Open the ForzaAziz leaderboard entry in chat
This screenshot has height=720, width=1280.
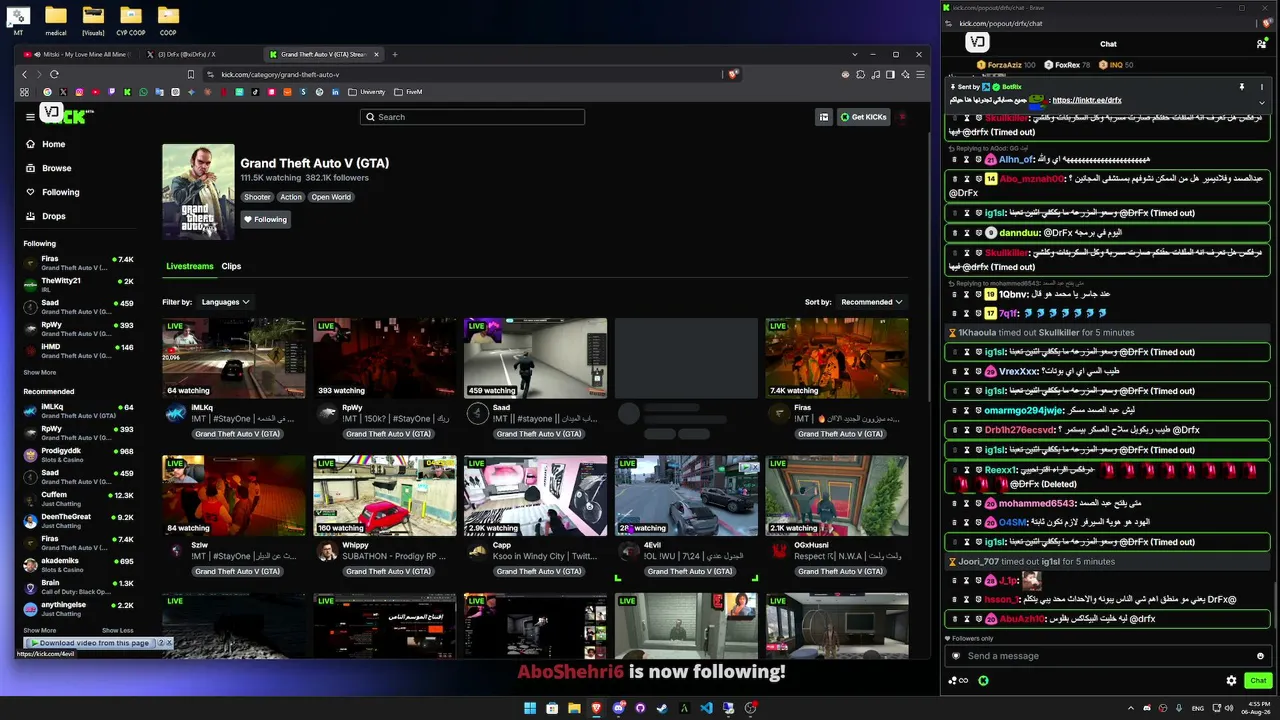1005,65
